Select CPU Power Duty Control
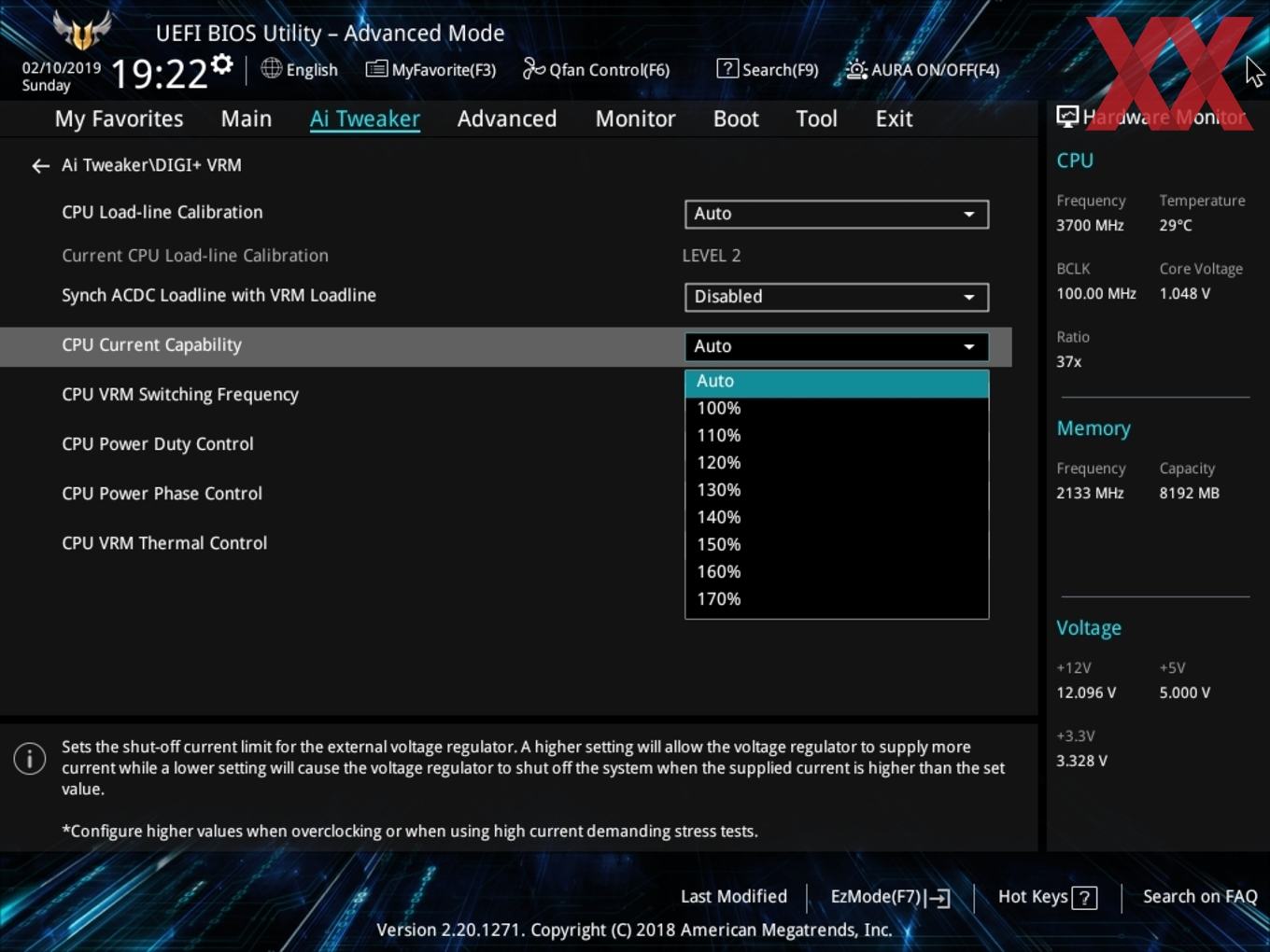 coord(158,443)
